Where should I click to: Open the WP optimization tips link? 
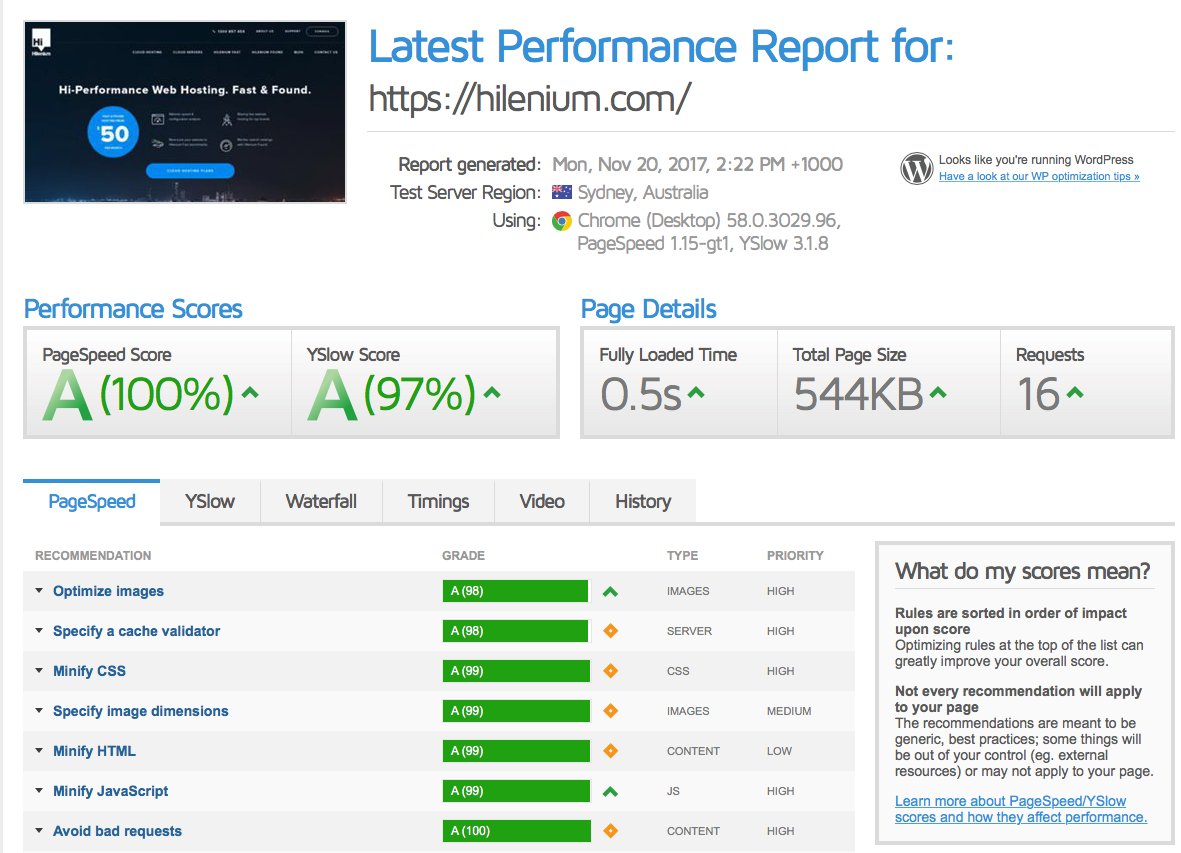(1039, 176)
